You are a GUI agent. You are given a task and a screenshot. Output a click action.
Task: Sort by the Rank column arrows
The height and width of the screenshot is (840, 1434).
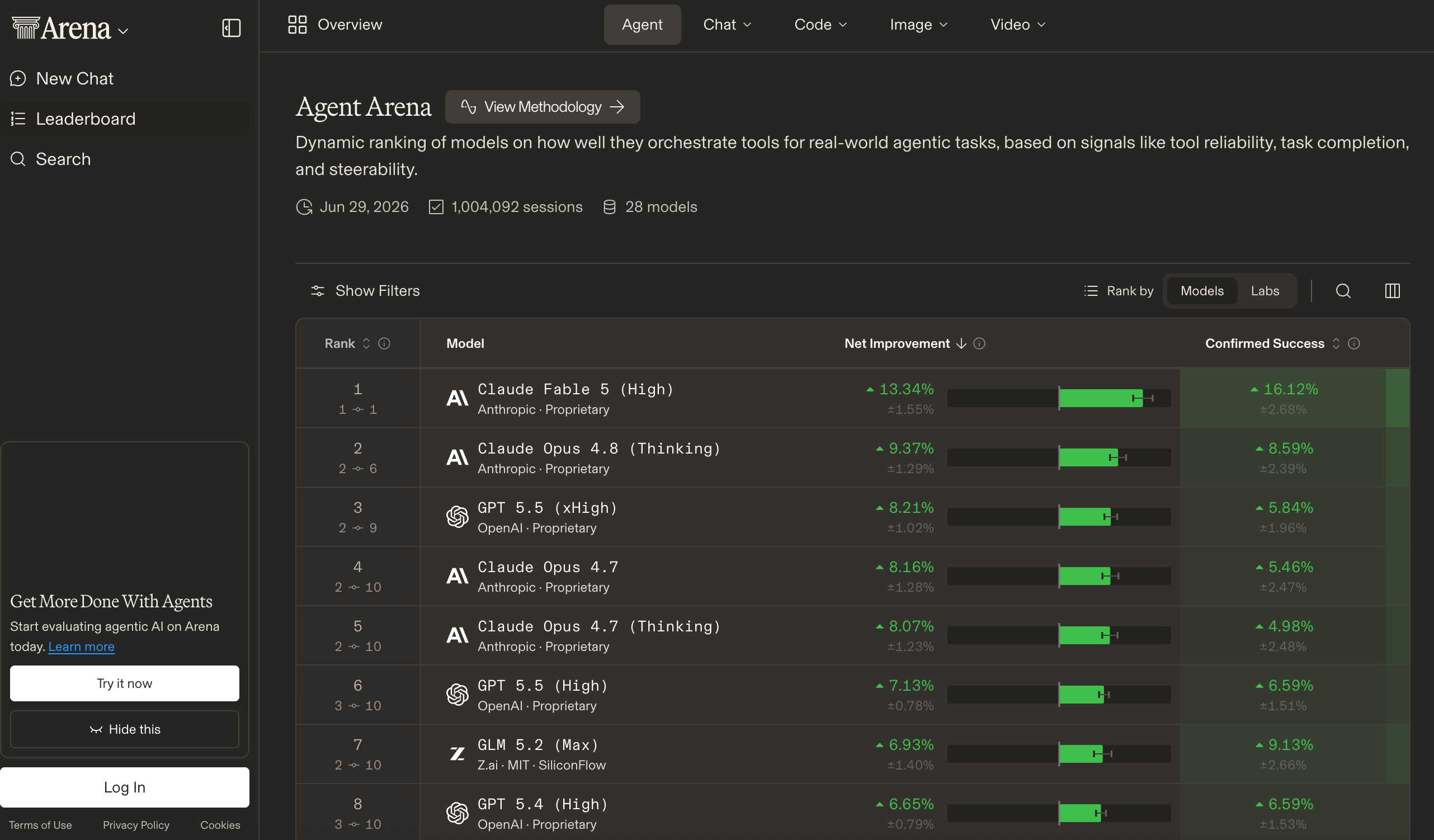366,343
